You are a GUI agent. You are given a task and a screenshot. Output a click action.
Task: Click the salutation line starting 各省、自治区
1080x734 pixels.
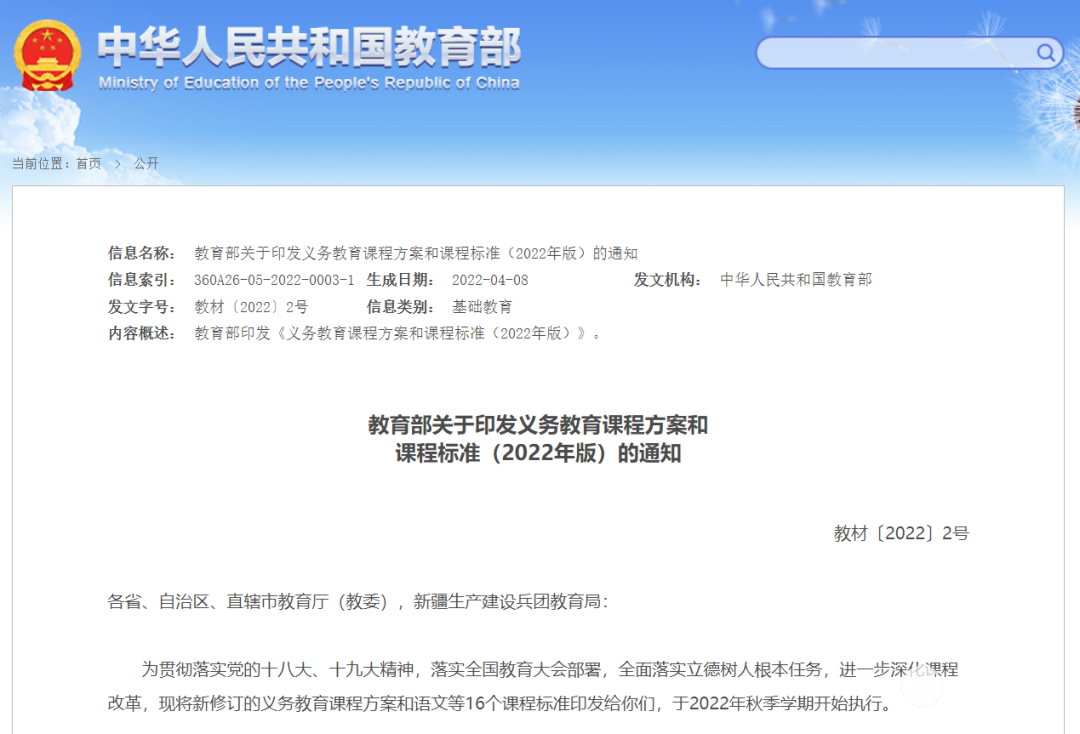click(357, 602)
